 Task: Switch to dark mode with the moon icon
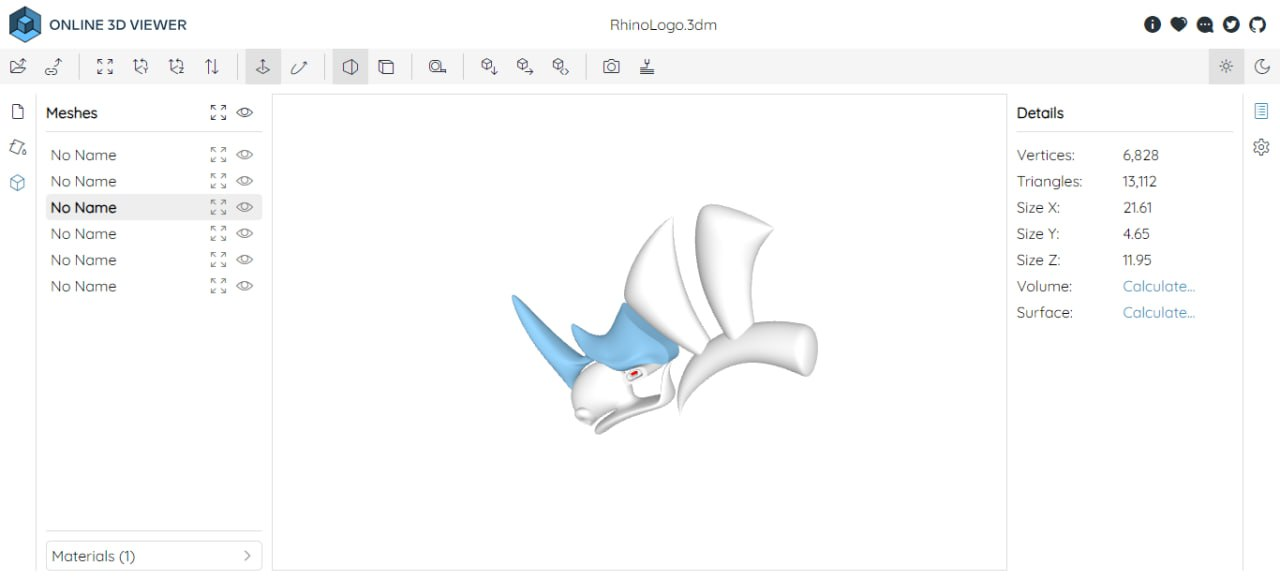1262,66
